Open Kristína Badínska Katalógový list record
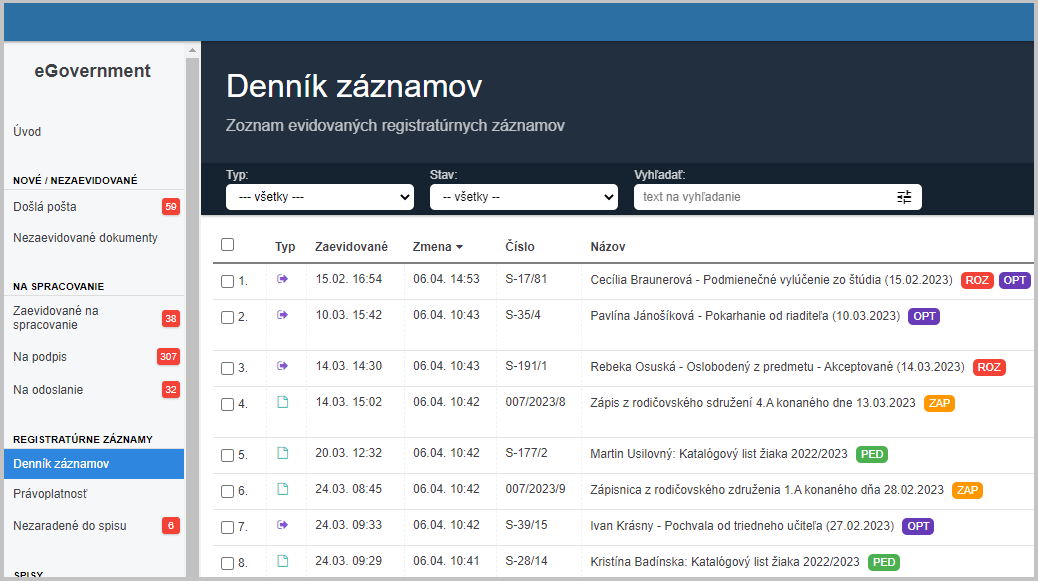Viewport: 1038px width, 581px height. tap(725, 562)
